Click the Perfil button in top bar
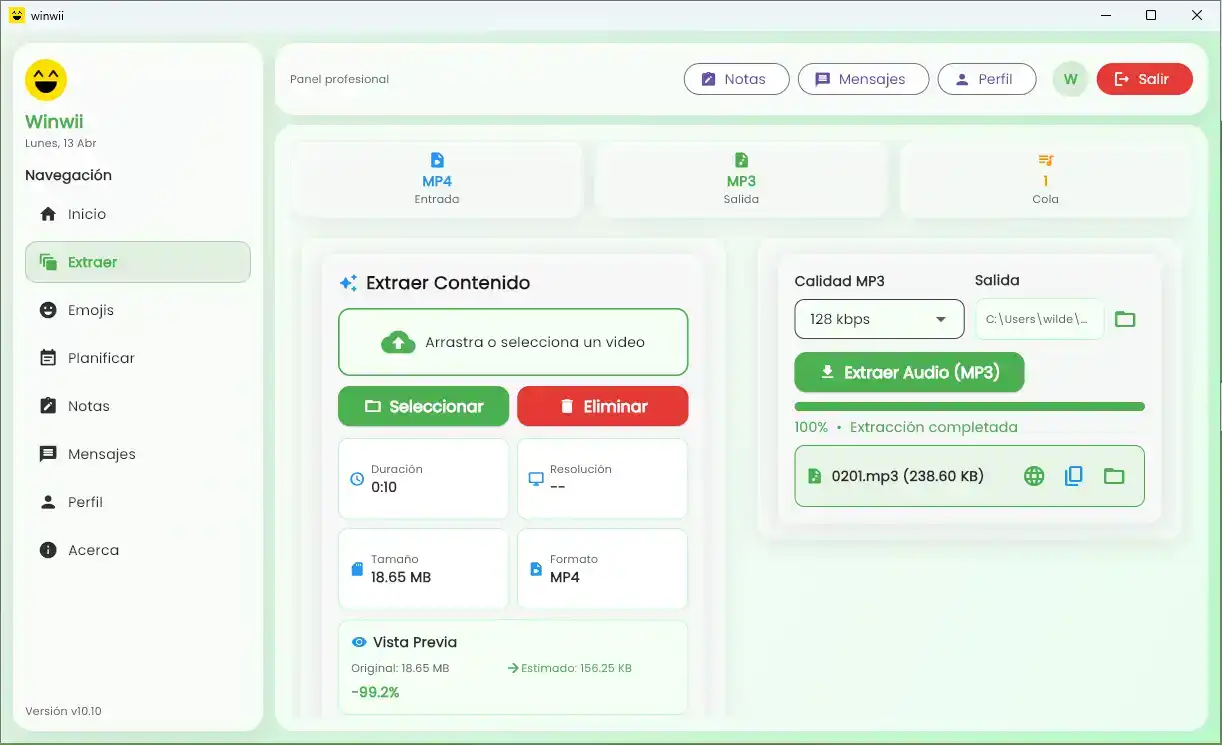This screenshot has height=745, width=1222. [x=986, y=79]
